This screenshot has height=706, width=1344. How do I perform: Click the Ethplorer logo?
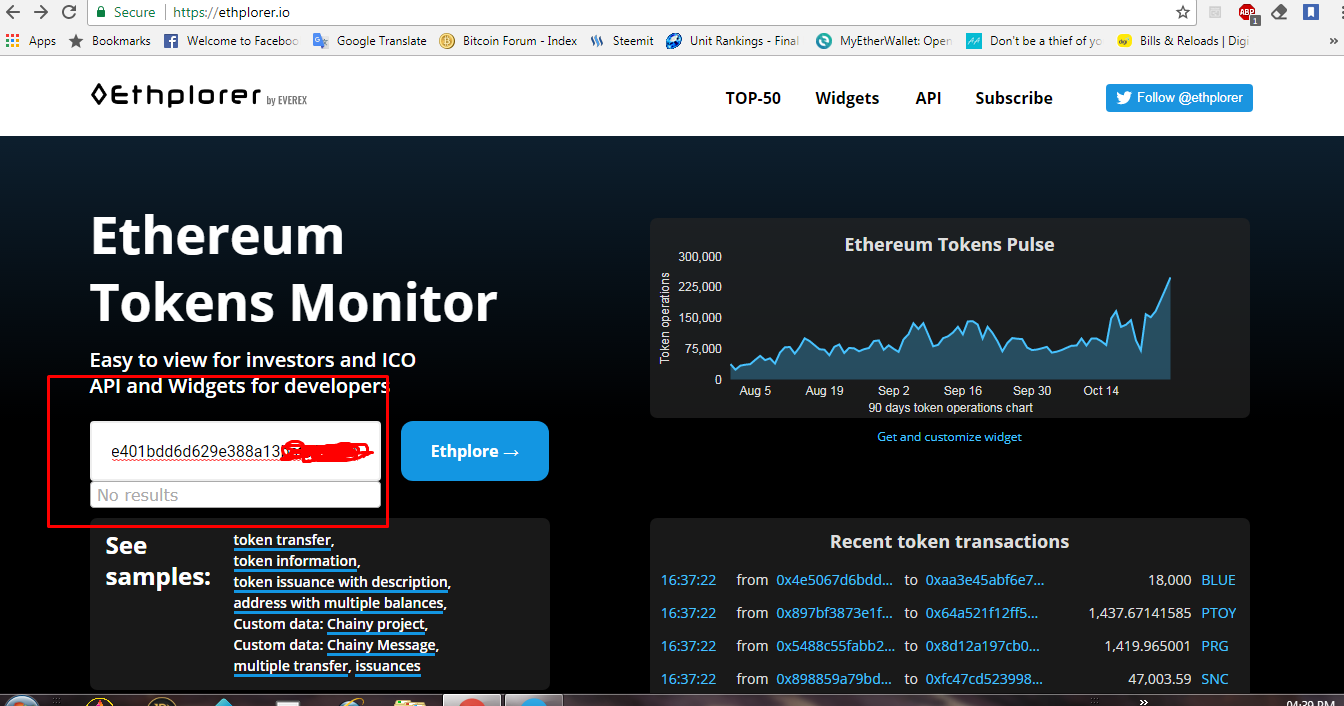[x=198, y=96]
